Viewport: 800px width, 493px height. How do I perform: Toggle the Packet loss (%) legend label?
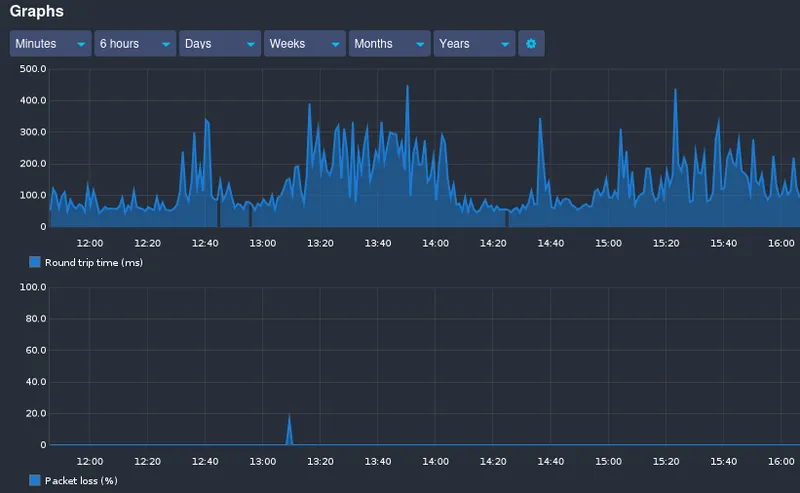(81, 481)
